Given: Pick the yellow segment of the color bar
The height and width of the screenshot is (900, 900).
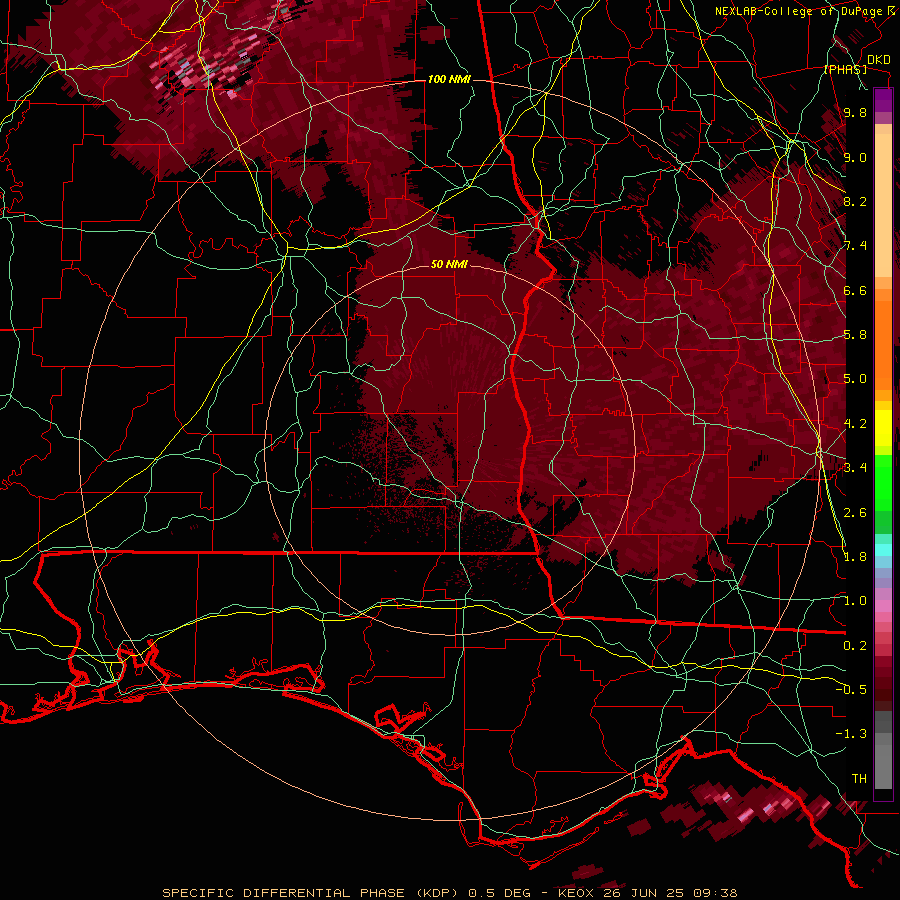Looking at the screenshot, I should [x=883, y=428].
